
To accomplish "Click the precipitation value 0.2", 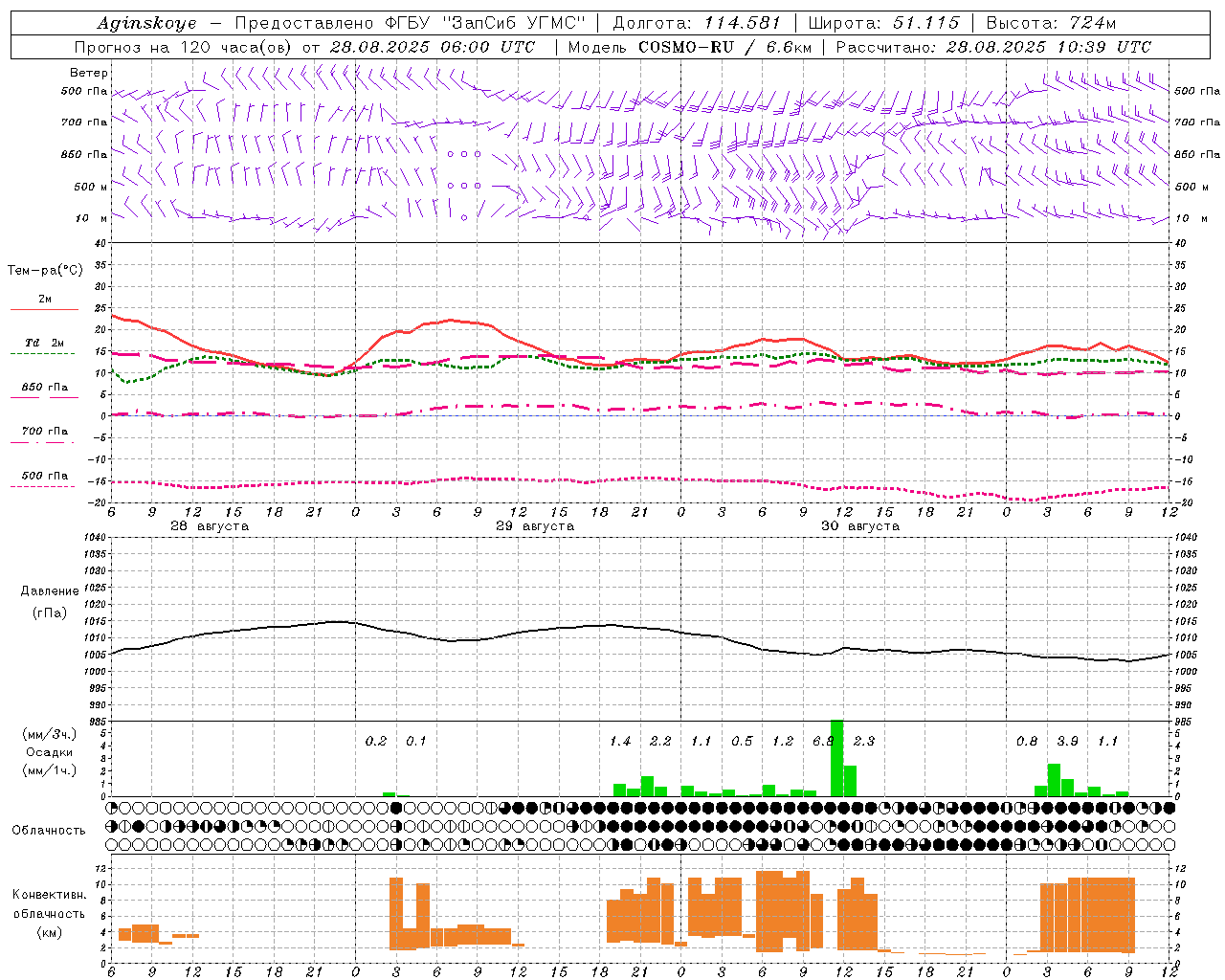I will [x=376, y=742].
